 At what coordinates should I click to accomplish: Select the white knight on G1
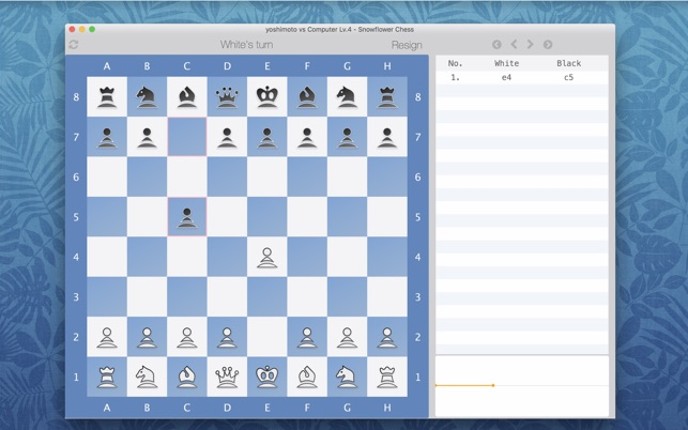(347, 377)
